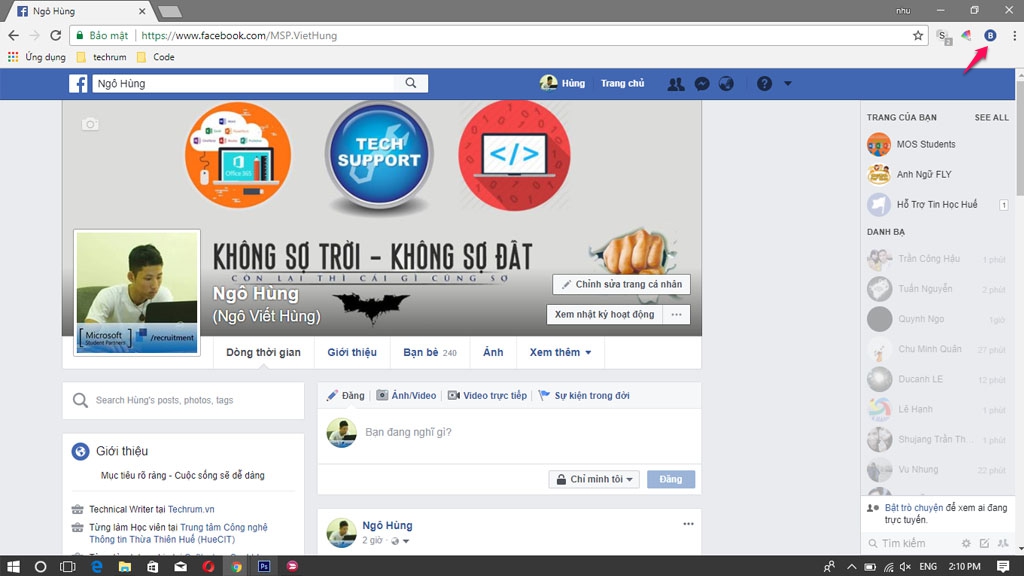This screenshot has height=576, width=1024.
Task: Click Bật trò chuyện link
Action: pyautogui.click(x=914, y=507)
